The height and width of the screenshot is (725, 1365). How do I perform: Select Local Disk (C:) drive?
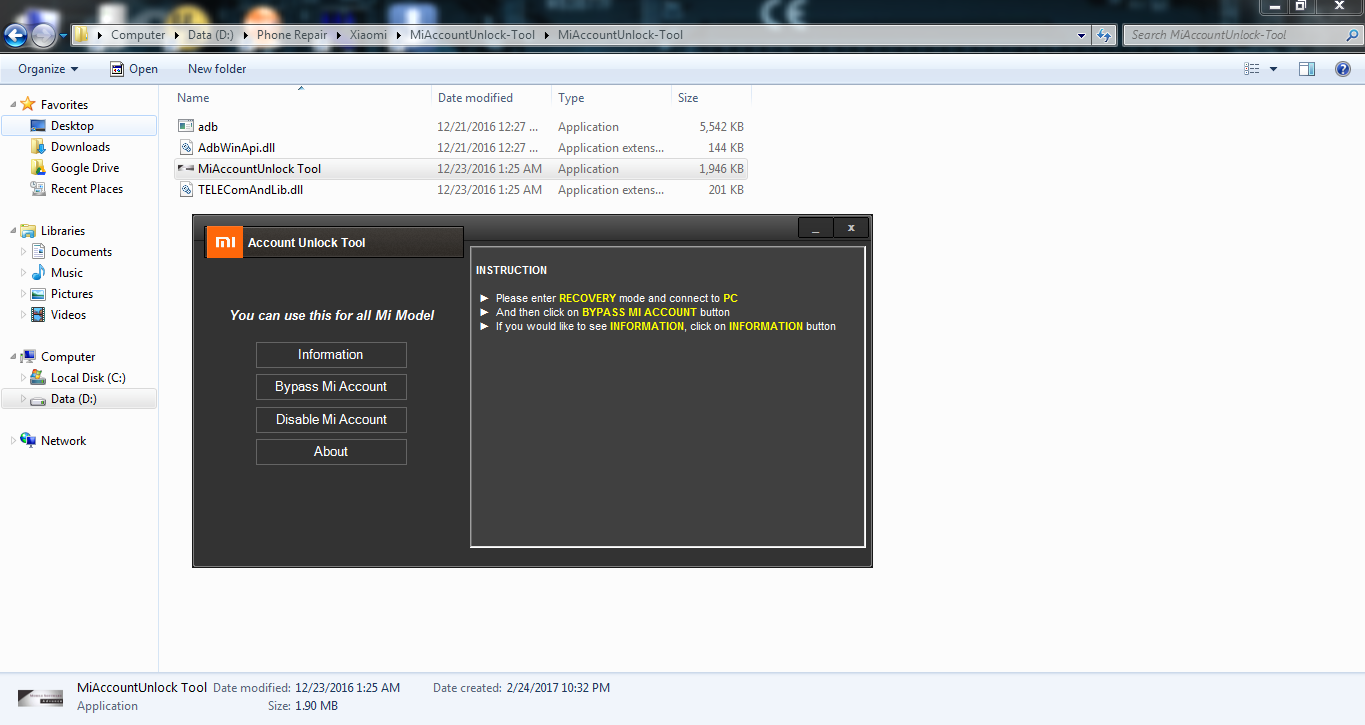coord(88,378)
